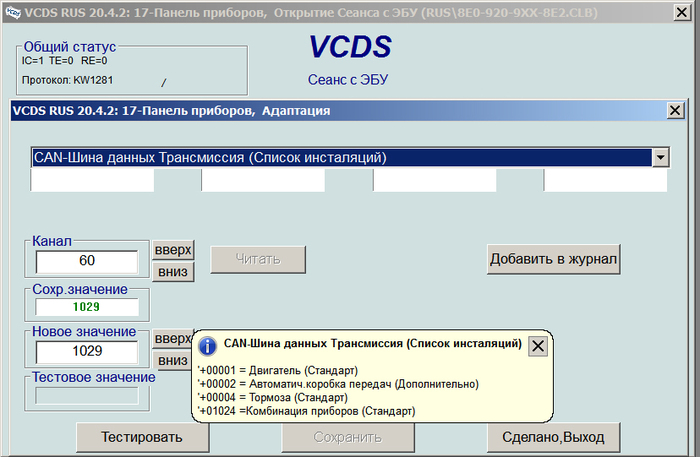The height and width of the screenshot is (457, 700).
Task: Click tooltip line '+00004 = Тормоза (Стандарт)'
Action: click(x=273, y=397)
